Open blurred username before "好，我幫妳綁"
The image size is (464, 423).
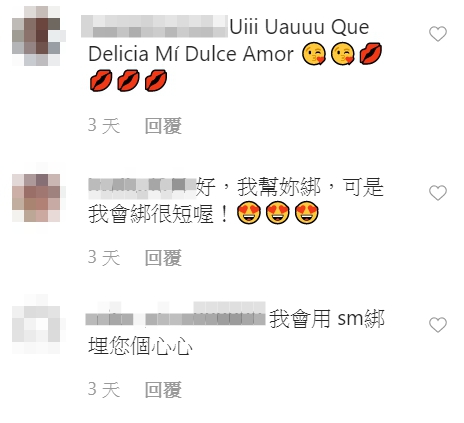click(142, 185)
